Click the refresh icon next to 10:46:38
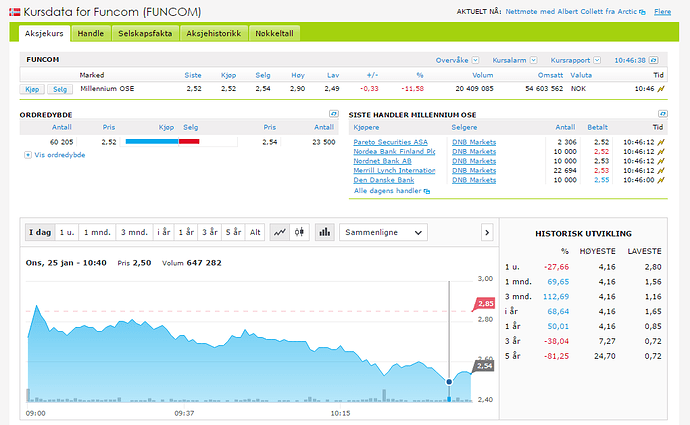The image size is (690, 425). pos(654,60)
